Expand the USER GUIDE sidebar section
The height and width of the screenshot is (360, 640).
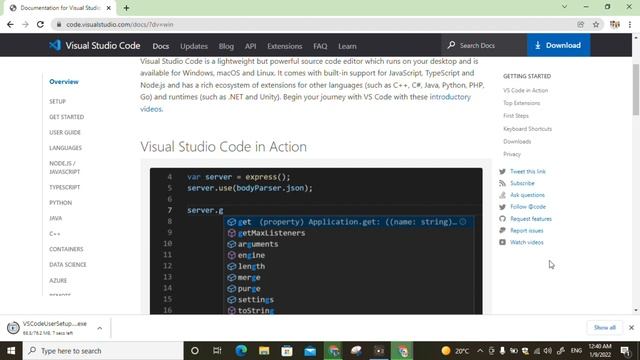click(65, 132)
